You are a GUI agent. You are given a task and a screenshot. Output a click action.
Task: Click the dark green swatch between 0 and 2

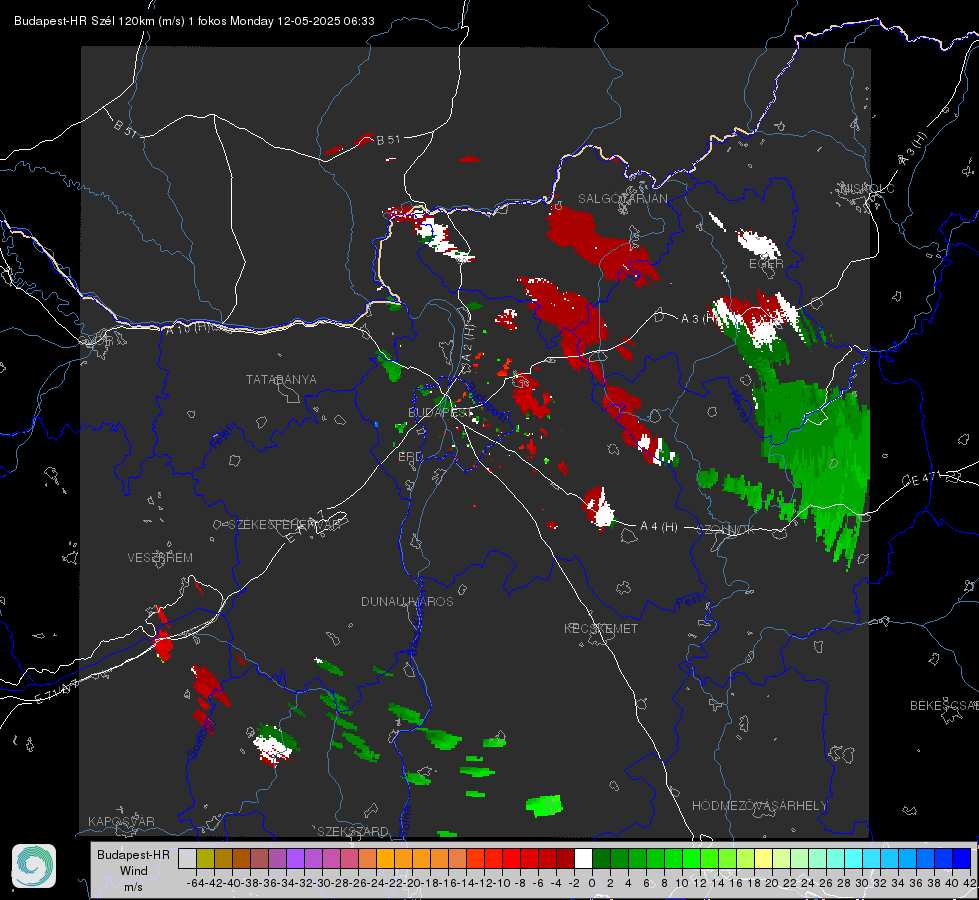(601, 859)
